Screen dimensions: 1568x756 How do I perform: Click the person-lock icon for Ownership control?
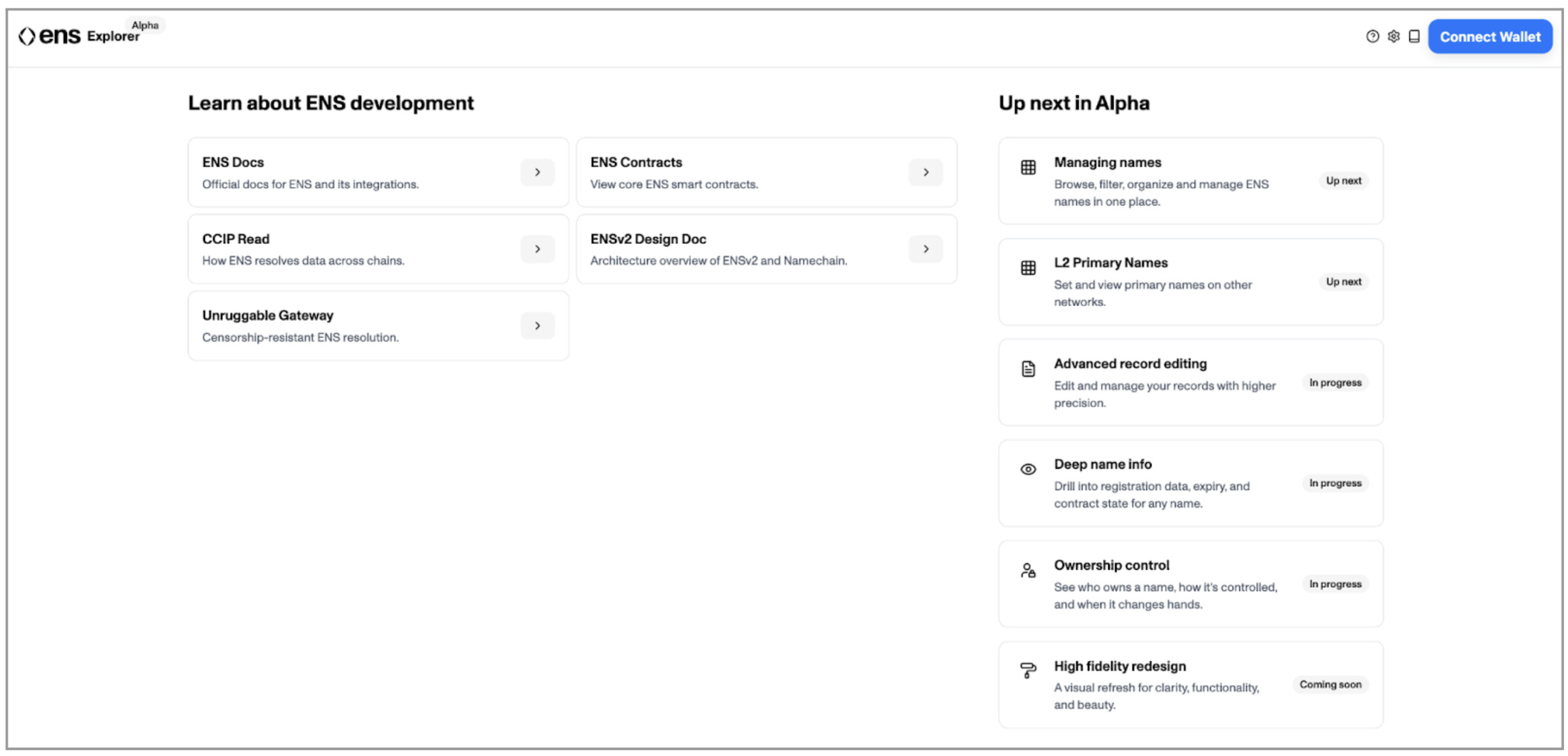pos(1028,571)
